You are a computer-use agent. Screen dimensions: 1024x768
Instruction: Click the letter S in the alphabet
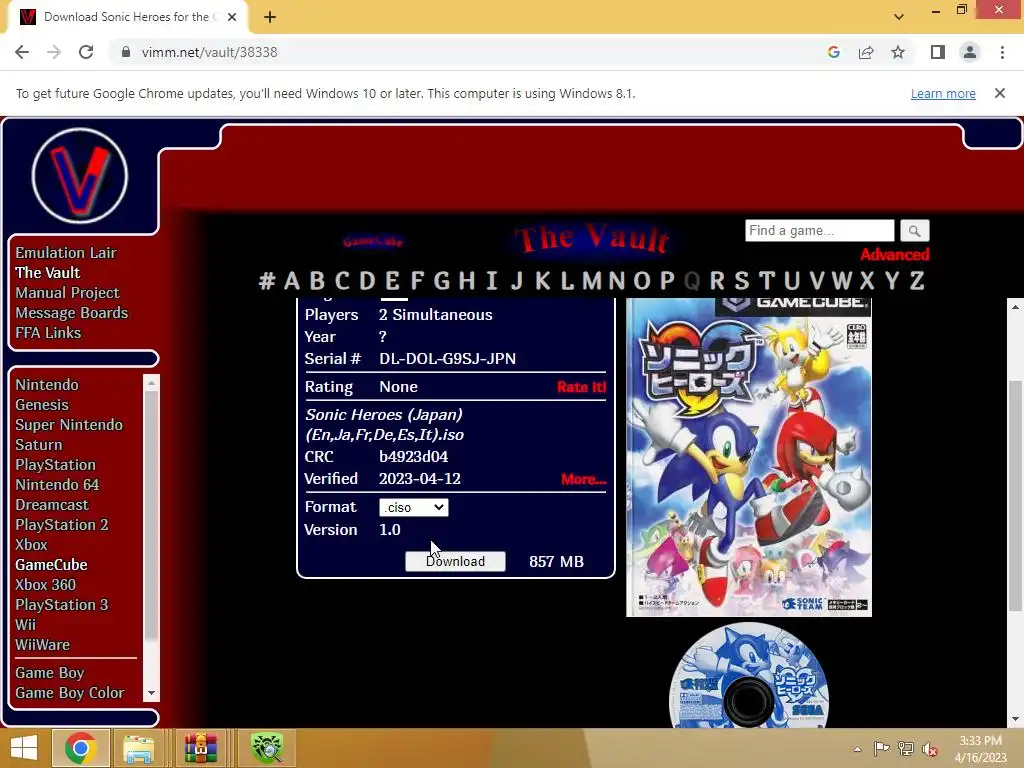point(741,281)
